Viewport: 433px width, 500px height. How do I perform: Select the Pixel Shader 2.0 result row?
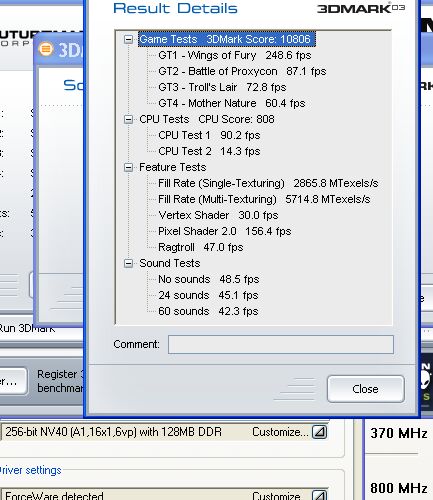pos(225,231)
